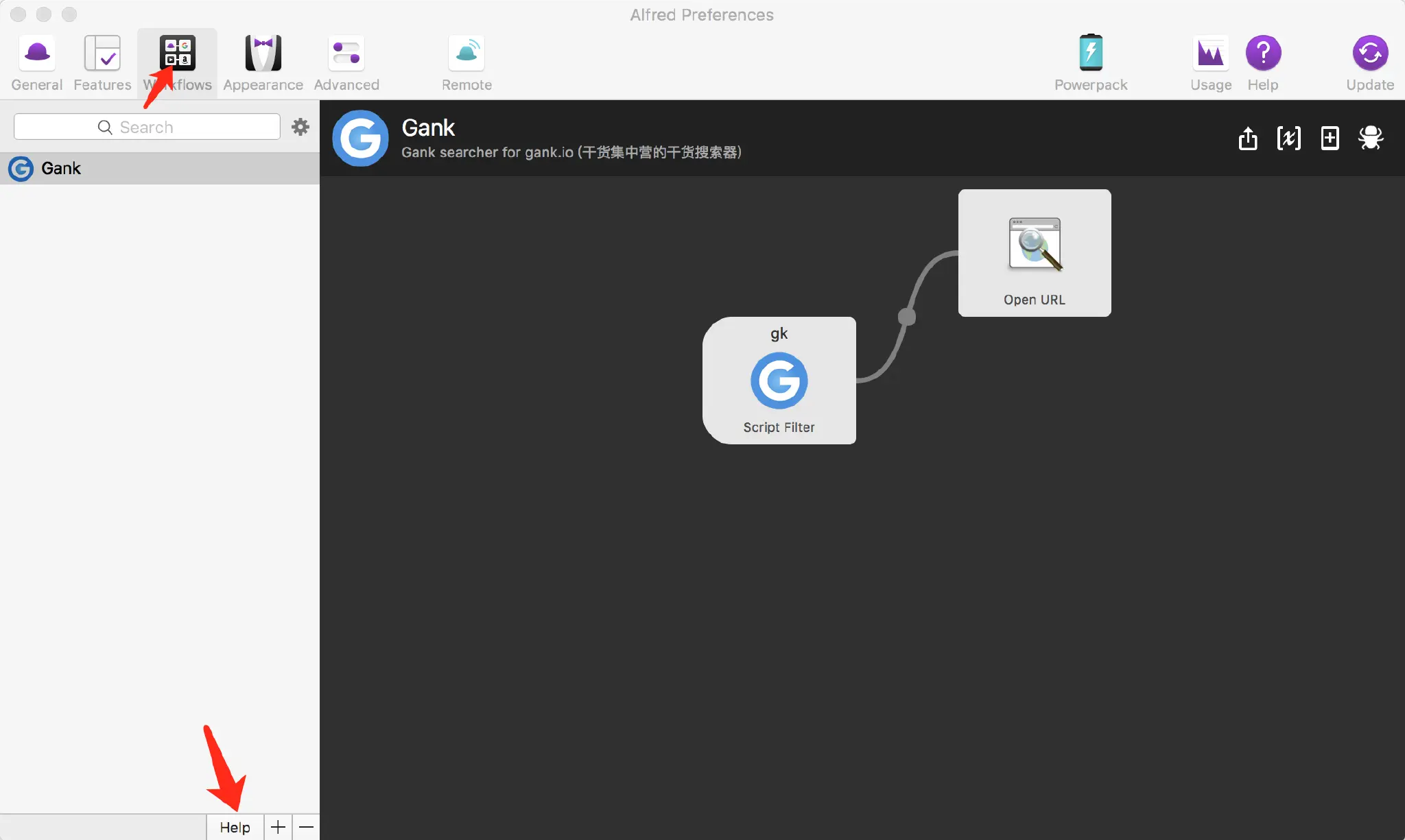Add a new workflow with plus button
1405x840 pixels.
[x=278, y=827]
